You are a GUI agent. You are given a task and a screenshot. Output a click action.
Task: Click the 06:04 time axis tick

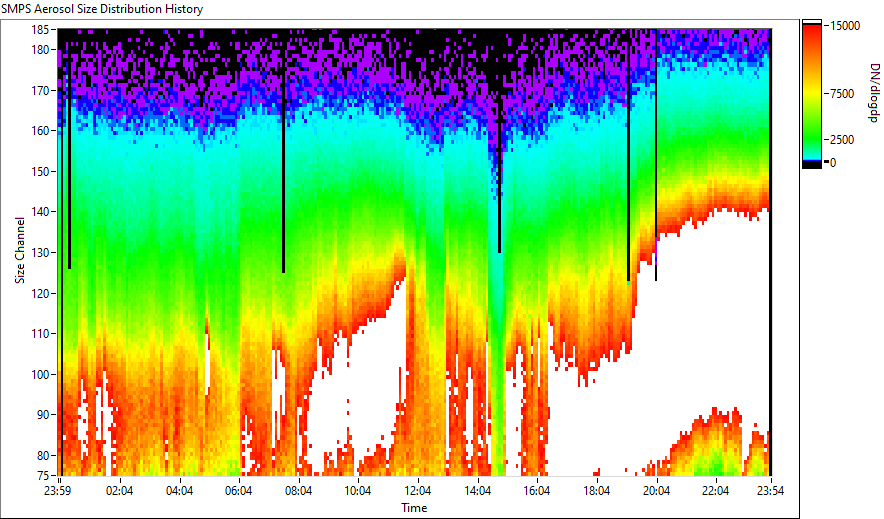pos(238,491)
